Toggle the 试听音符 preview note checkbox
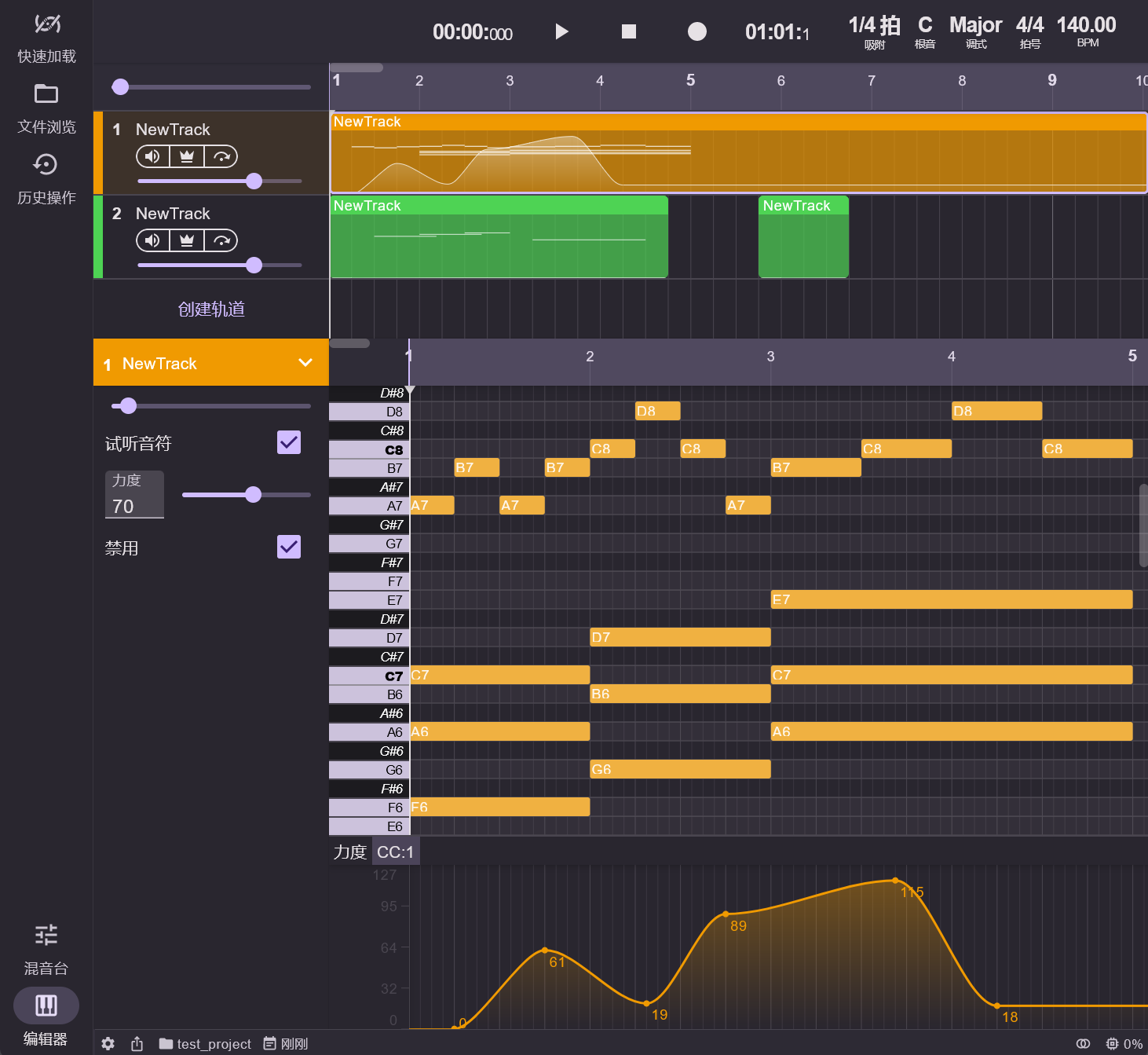 (289, 442)
